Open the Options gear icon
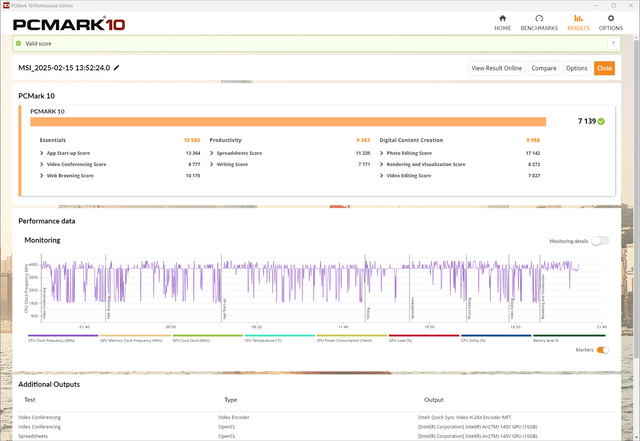Image resolution: width=640 pixels, height=441 pixels. click(x=611, y=18)
